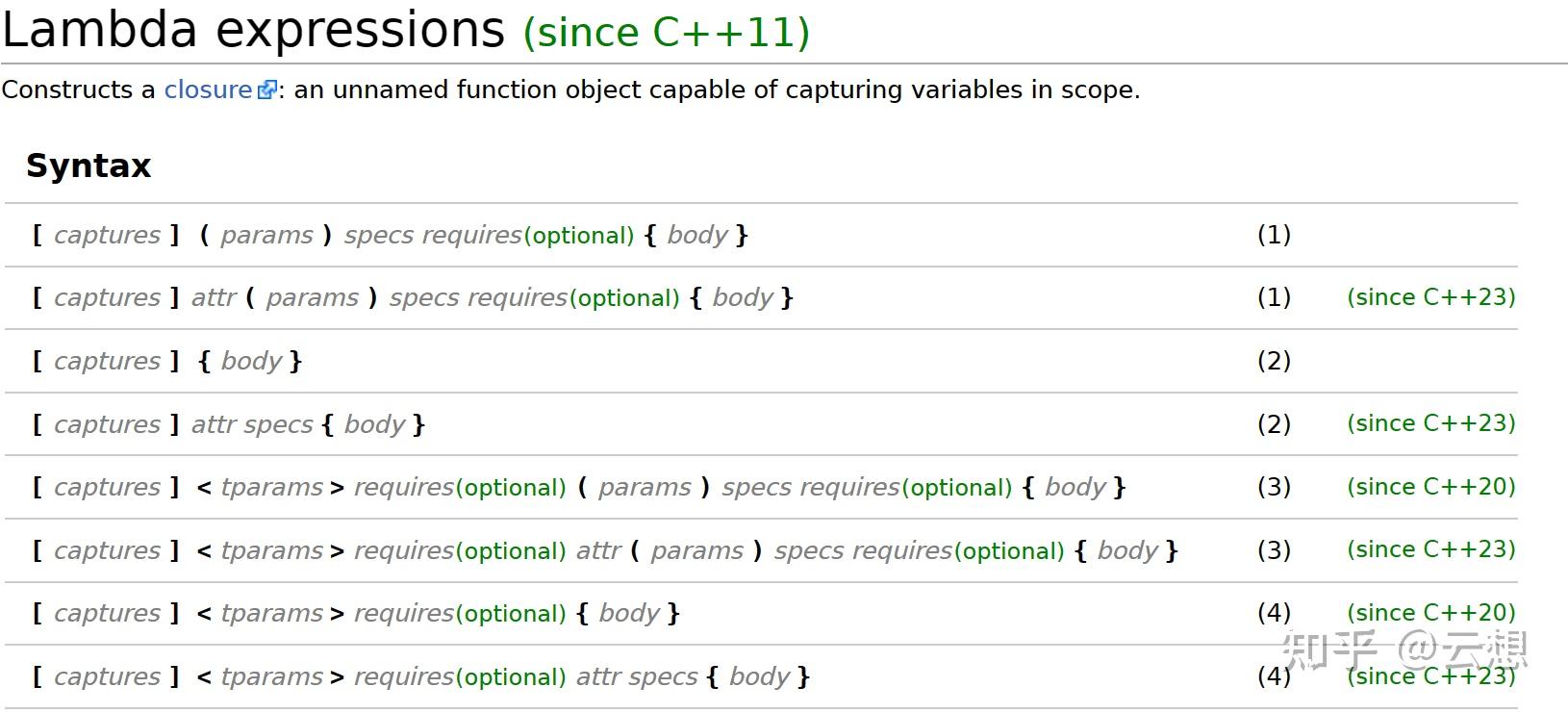Click the external link icon beside closure
Viewport: 1568px width, 713px height.
[266, 90]
